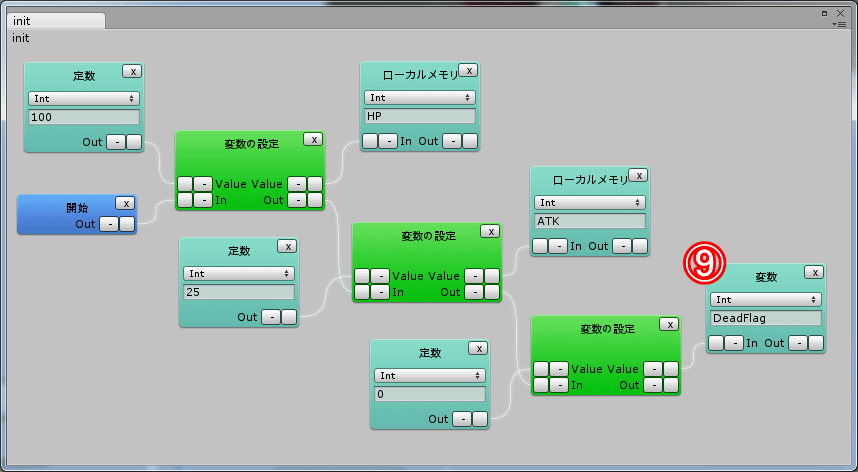Click the blank Out port on constant 25 node
858x472 pixels.
click(x=288, y=317)
